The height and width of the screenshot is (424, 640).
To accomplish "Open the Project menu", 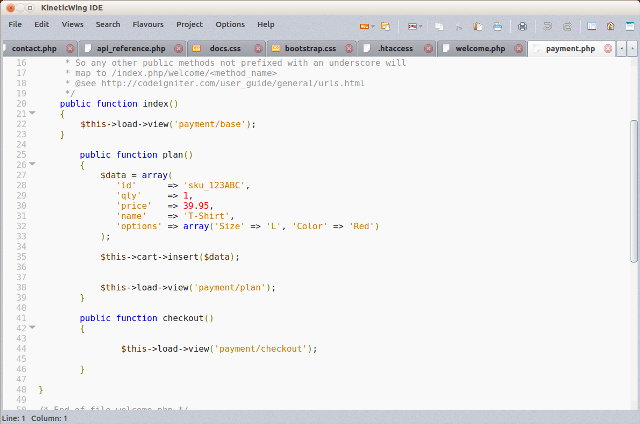I will pos(189,24).
